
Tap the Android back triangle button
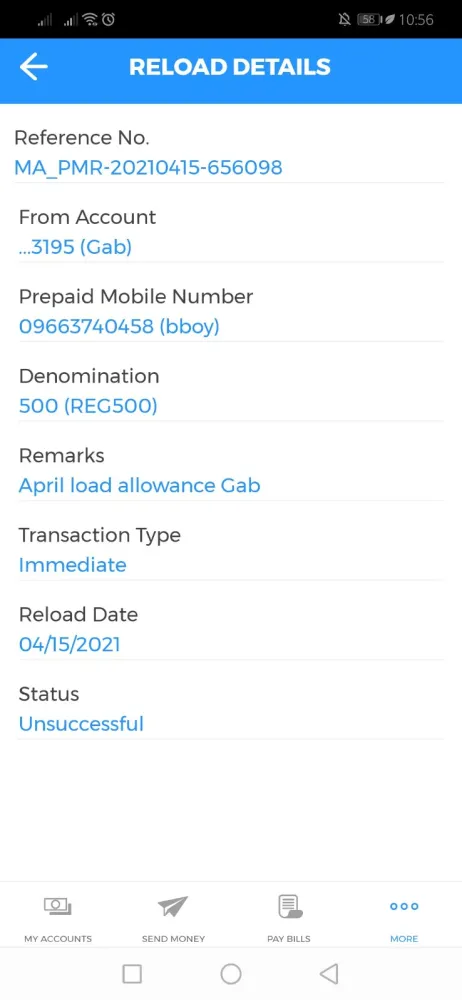[x=329, y=974]
